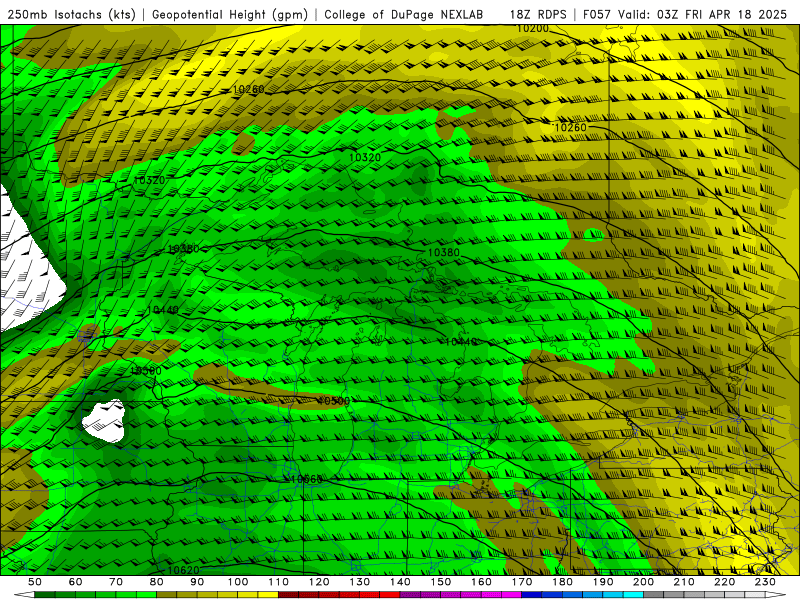Click the "Geopotential Height (gpm)" header text

point(230,14)
